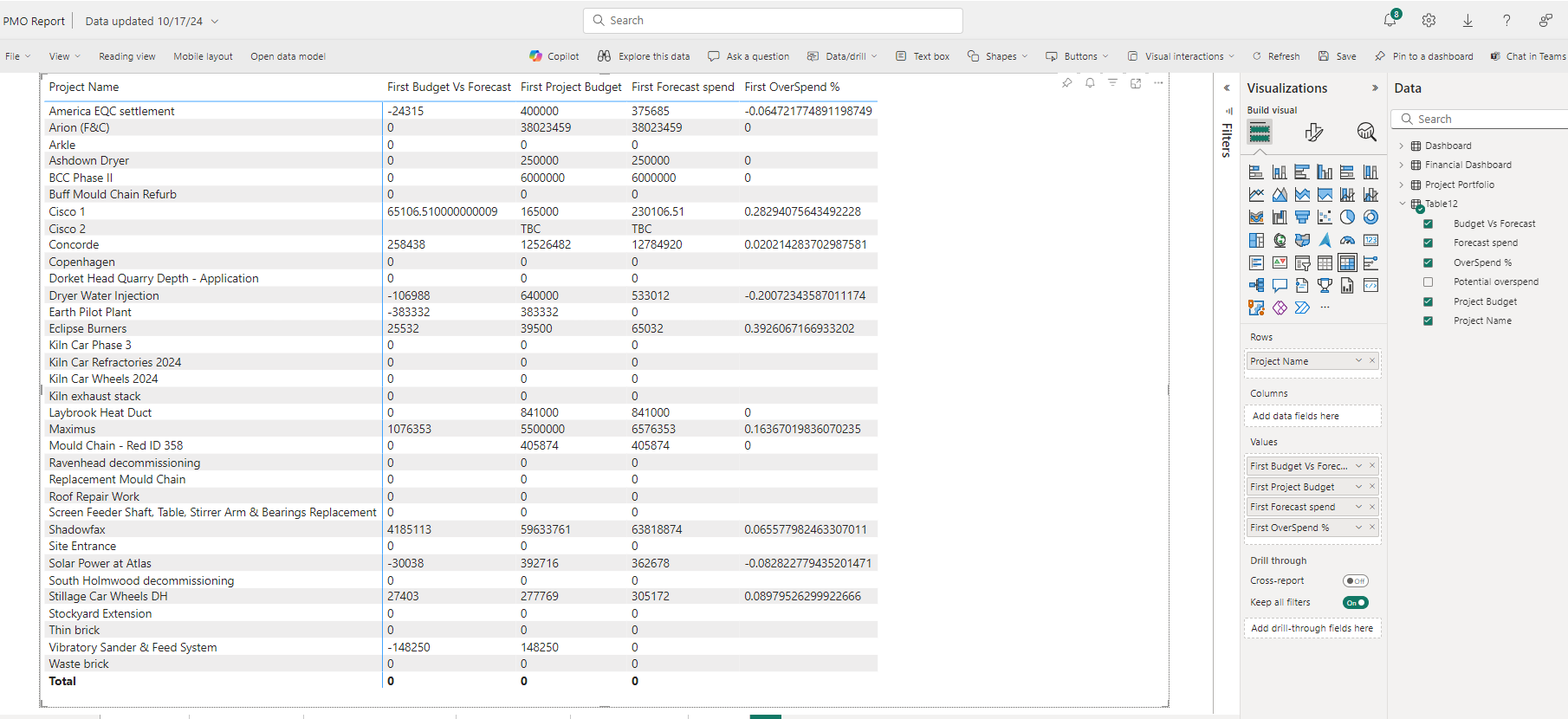Turn on the Cross-report toggle
Image resolution: width=1568 pixels, height=719 pixels.
click(x=1356, y=581)
